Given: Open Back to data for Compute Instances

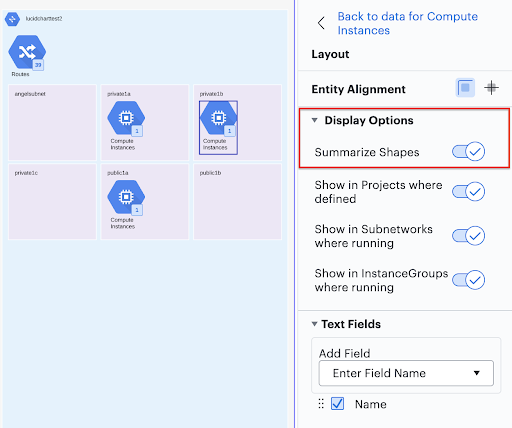Looking at the screenshot, I should click(407, 23).
